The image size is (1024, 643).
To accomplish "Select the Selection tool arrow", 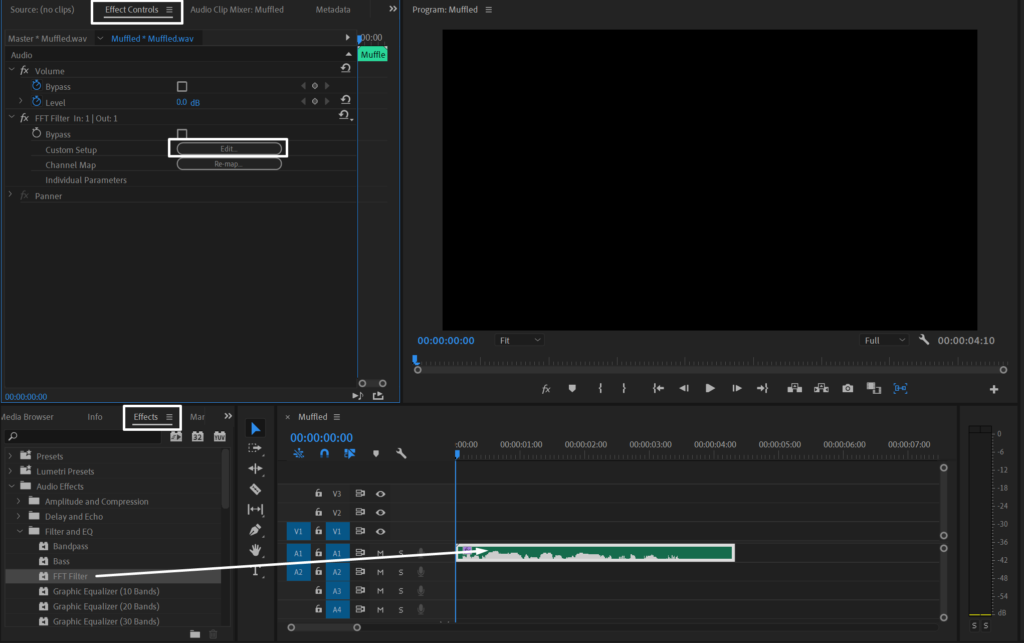I will pos(255,428).
